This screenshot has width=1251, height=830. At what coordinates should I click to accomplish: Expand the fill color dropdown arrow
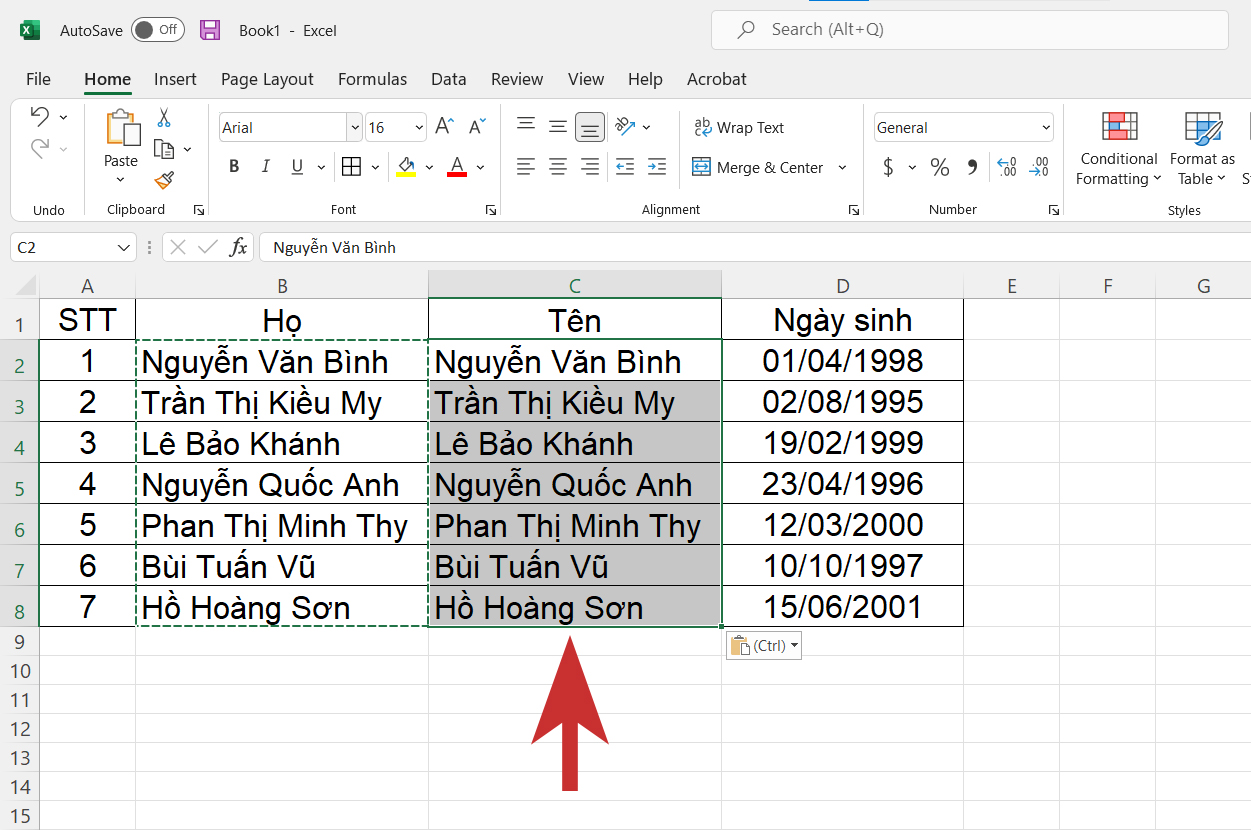pyautogui.click(x=429, y=167)
